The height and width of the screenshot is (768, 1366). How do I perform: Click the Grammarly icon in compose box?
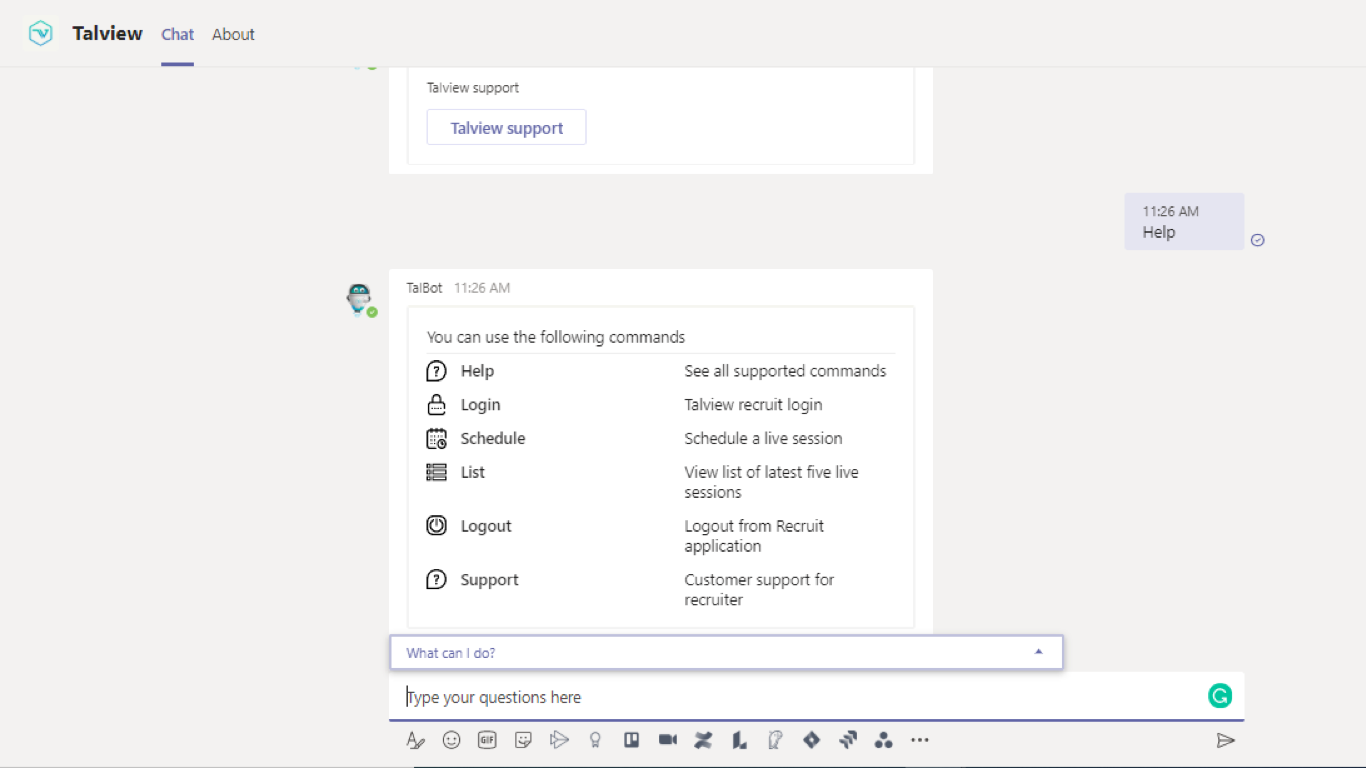point(1220,696)
